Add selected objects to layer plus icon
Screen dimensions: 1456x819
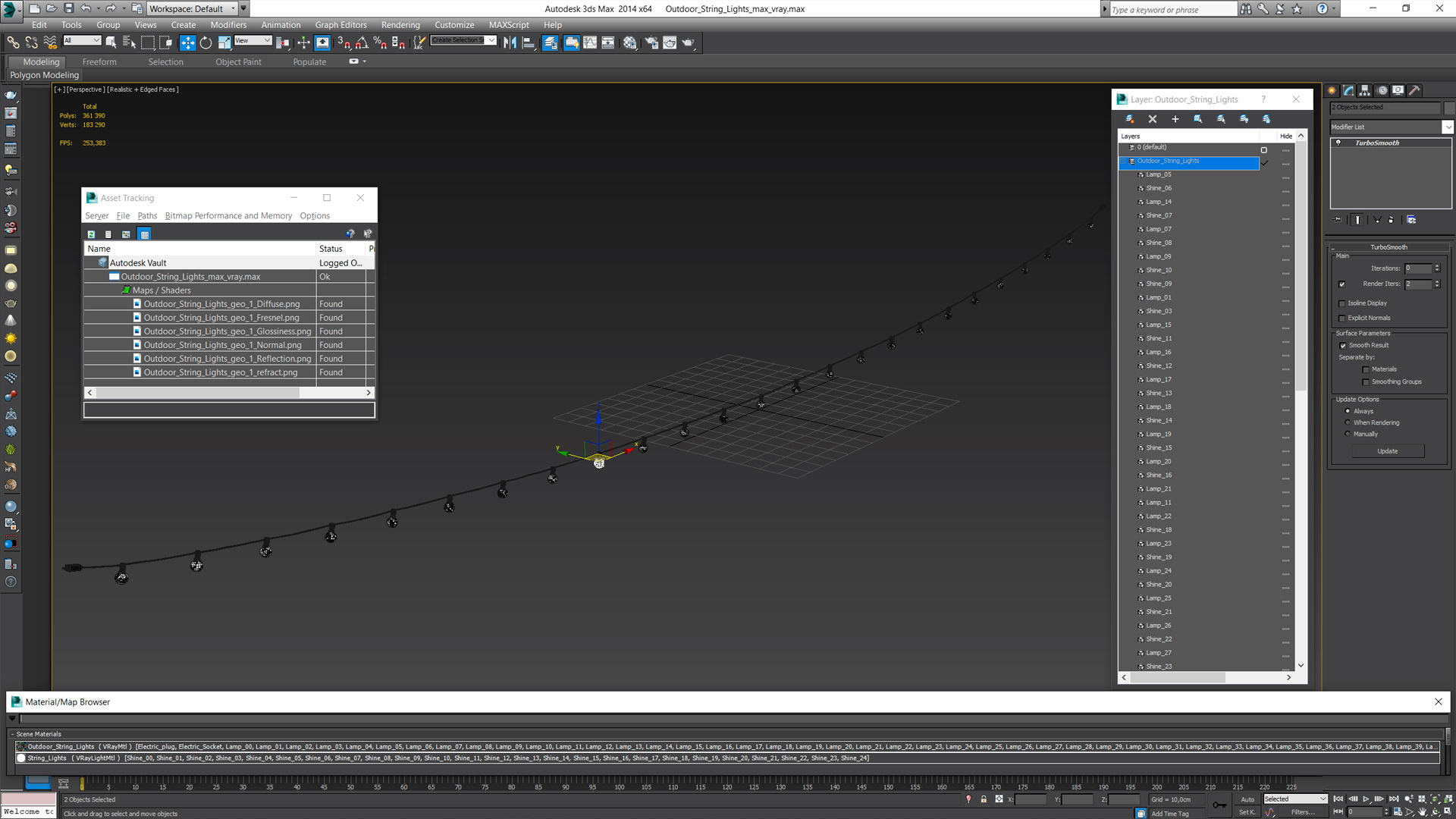1175,119
